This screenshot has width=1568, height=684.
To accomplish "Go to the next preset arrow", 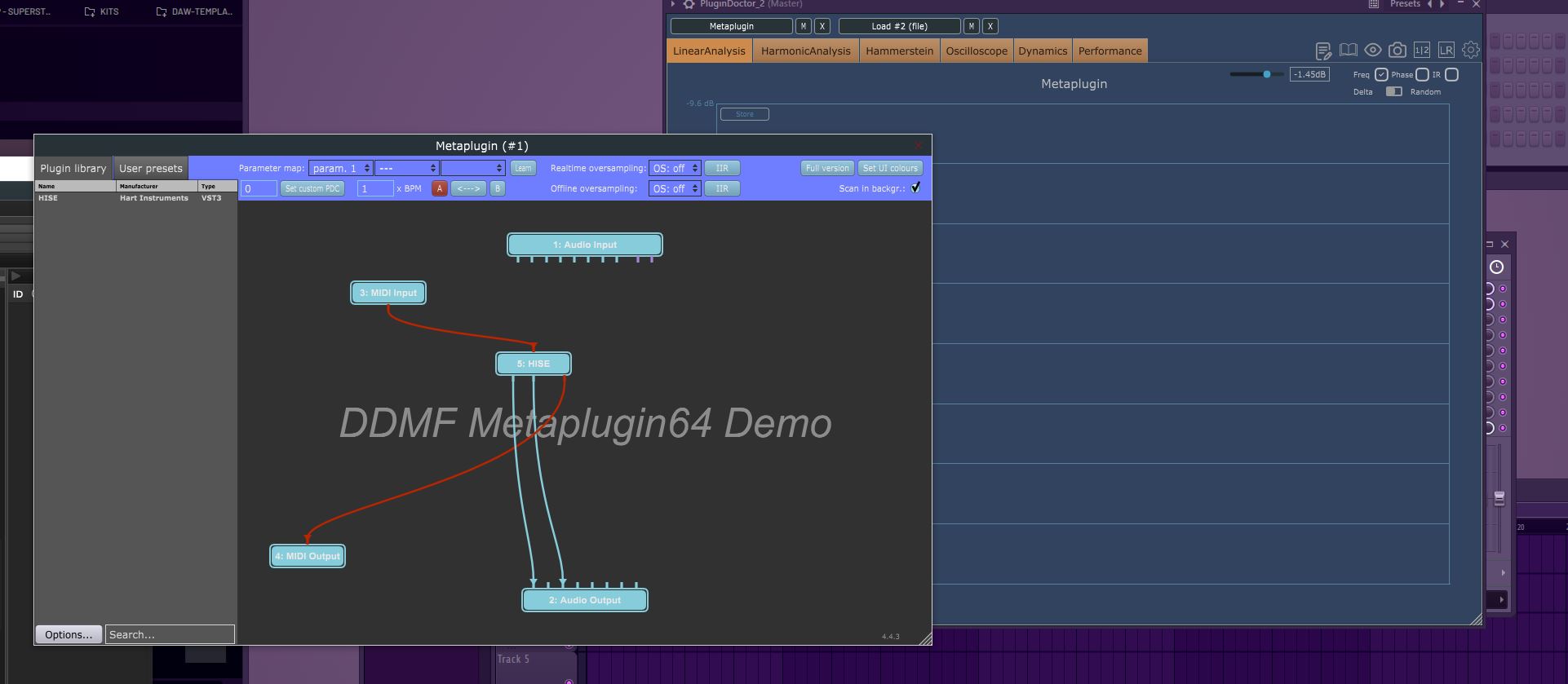I will coord(1442,4).
